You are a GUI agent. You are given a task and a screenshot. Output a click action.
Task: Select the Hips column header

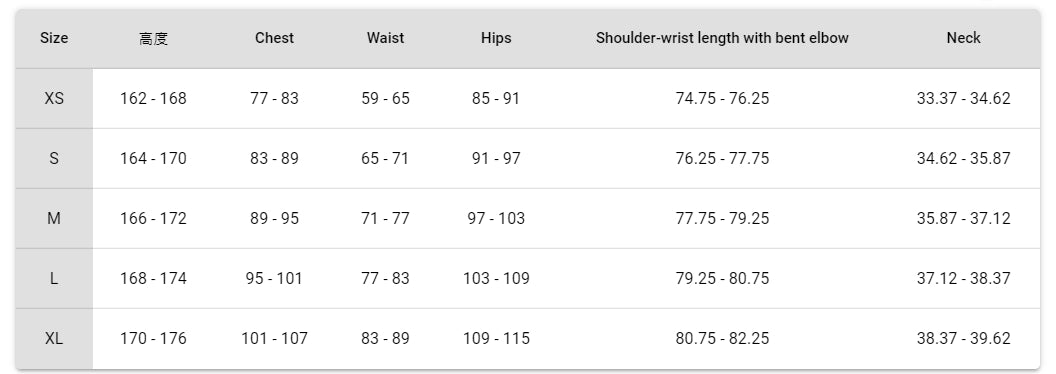(x=496, y=38)
